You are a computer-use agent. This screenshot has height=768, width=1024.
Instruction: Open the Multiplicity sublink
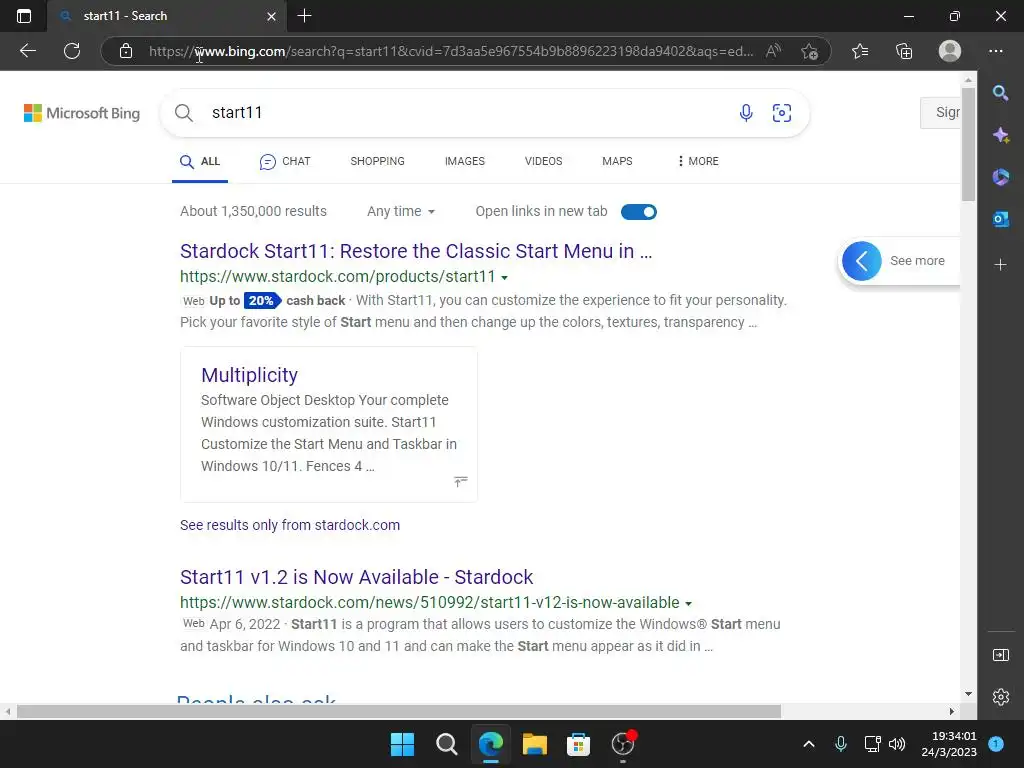point(249,375)
